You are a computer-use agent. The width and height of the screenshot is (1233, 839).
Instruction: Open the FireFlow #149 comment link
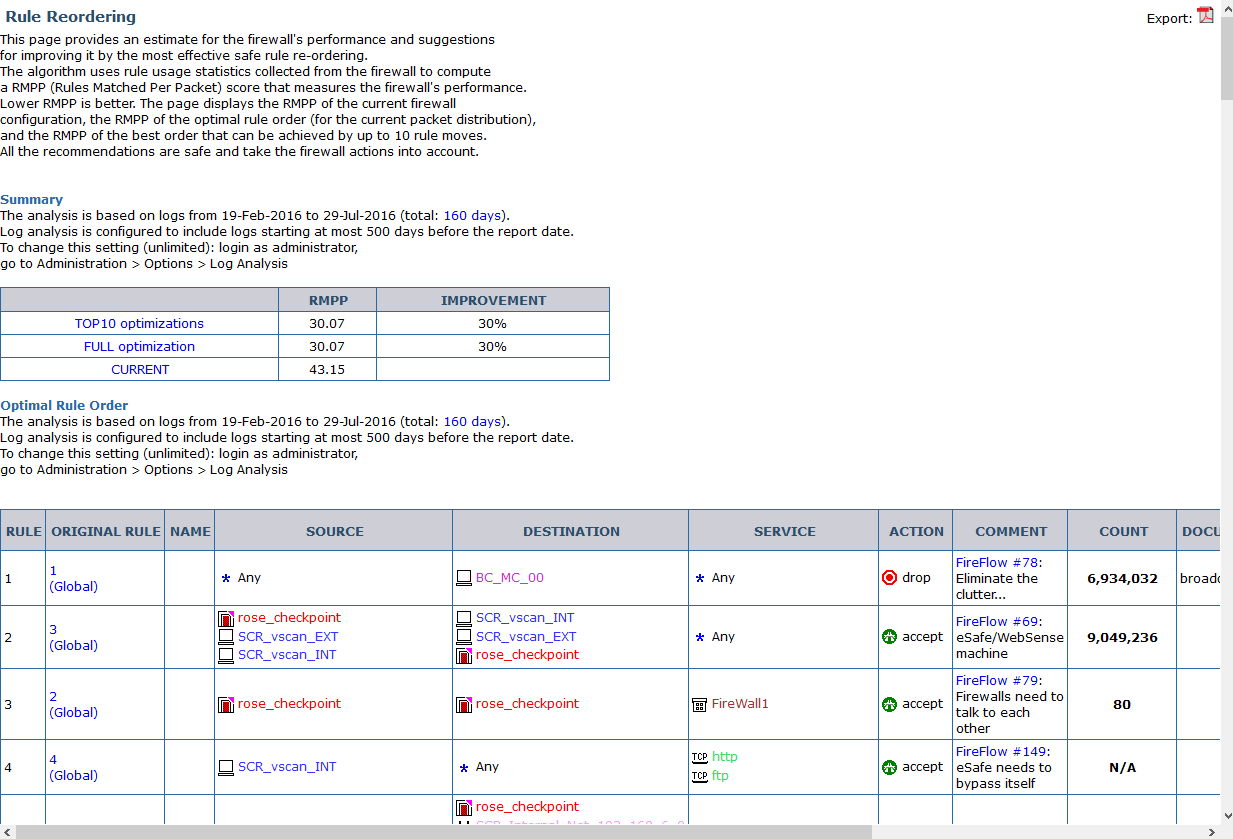[999, 752]
